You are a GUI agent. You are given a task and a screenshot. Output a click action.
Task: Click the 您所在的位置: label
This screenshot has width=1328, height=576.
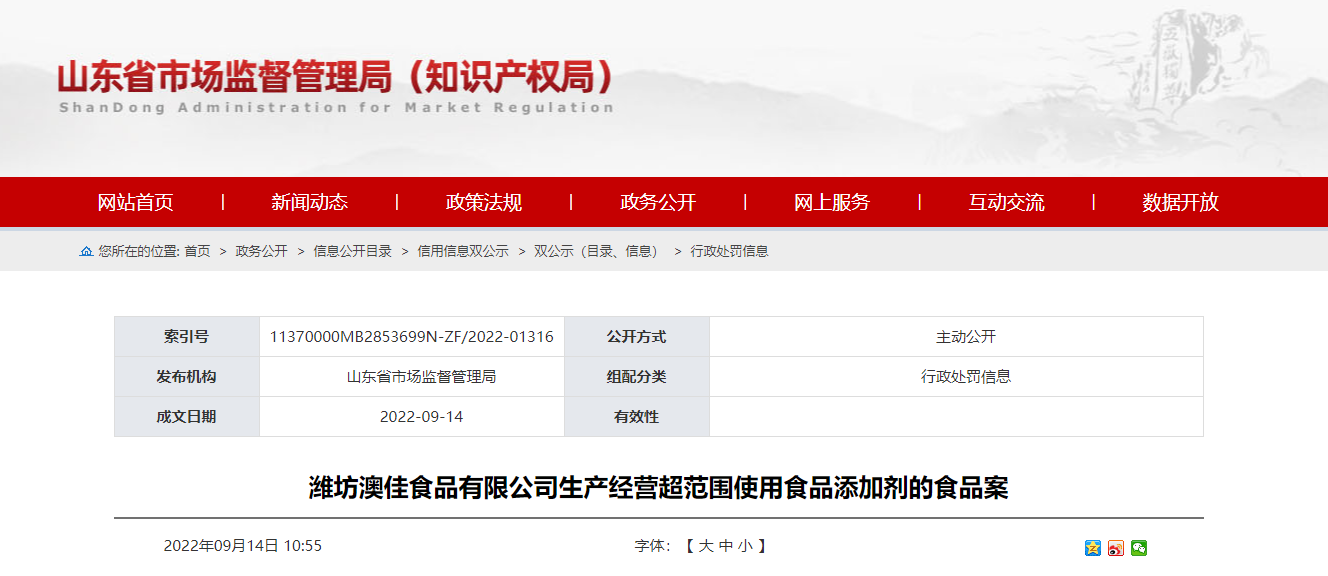pos(139,251)
